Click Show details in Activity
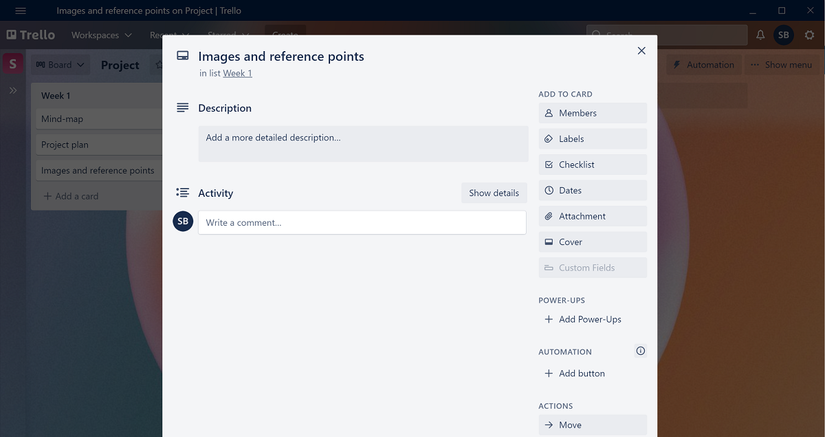825x437 pixels. click(494, 193)
